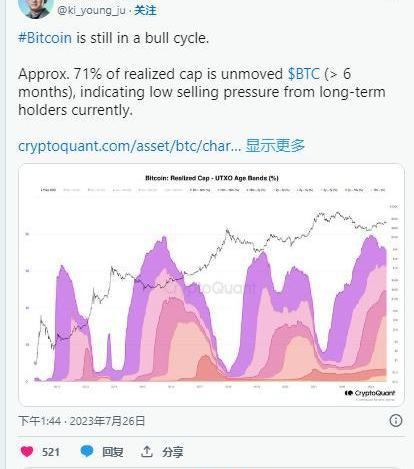Open the circled info icon beside the date
Image resolution: width=414 pixels, height=469 pixels.
pyautogui.click(x=396, y=421)
